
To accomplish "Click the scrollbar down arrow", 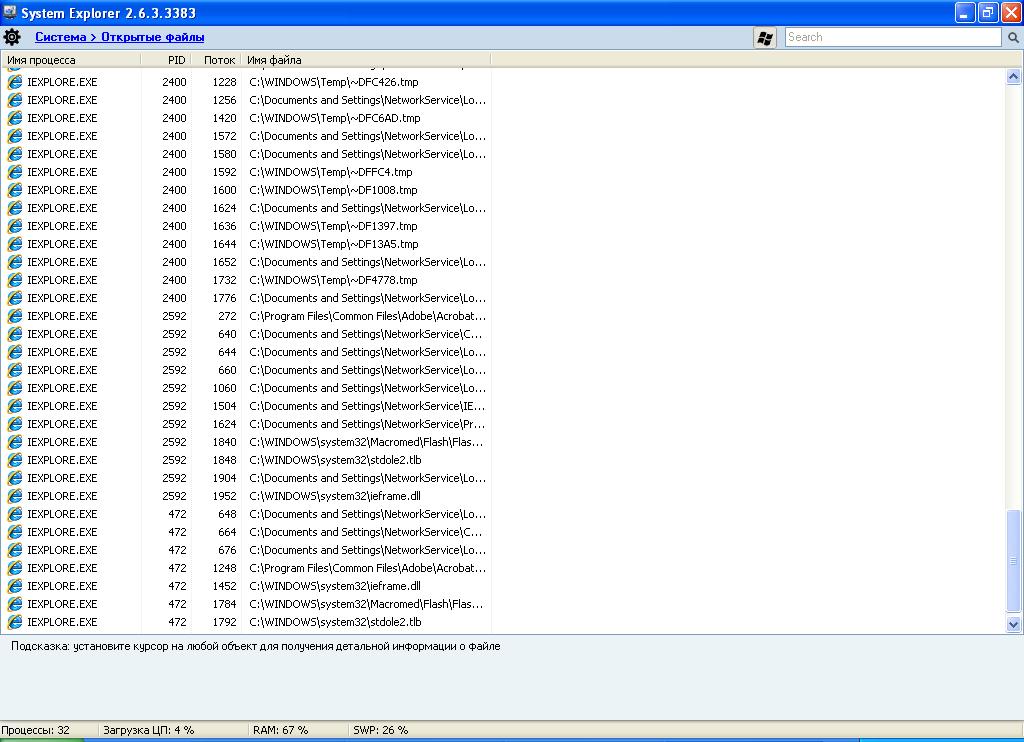I will point(1013,624).
